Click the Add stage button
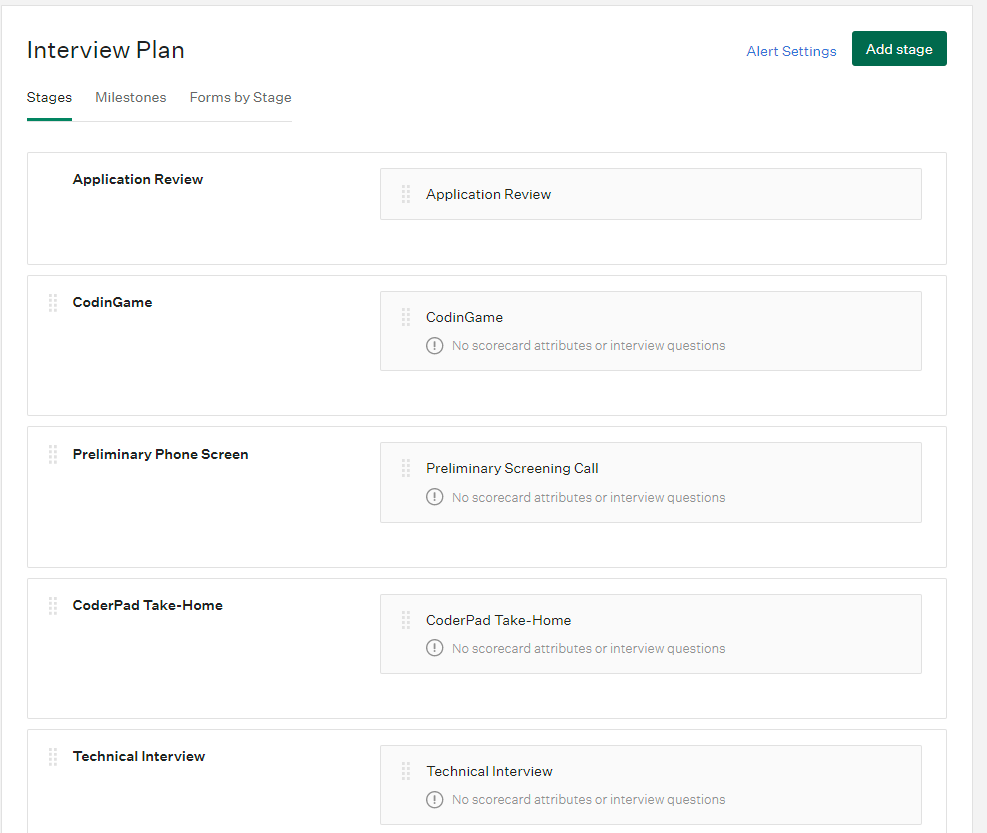 [x=899, y=48]
